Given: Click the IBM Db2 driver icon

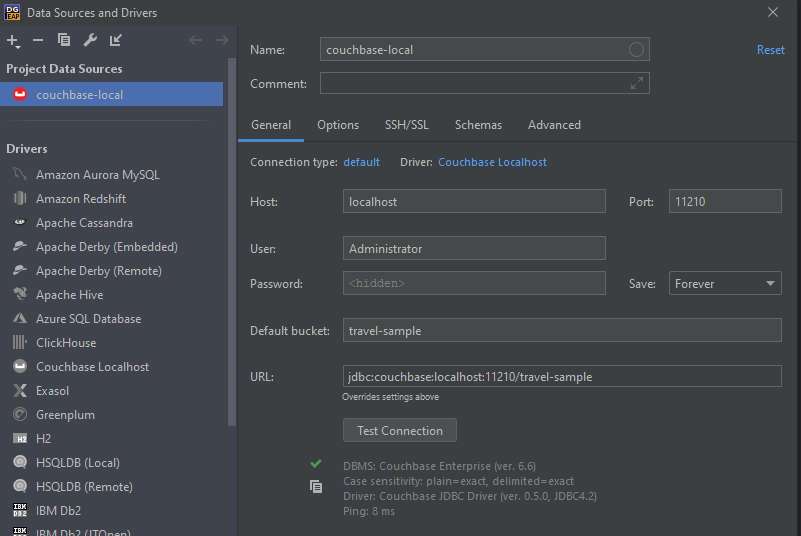Looking at the screenshot, I should click(x=20, y=510).
